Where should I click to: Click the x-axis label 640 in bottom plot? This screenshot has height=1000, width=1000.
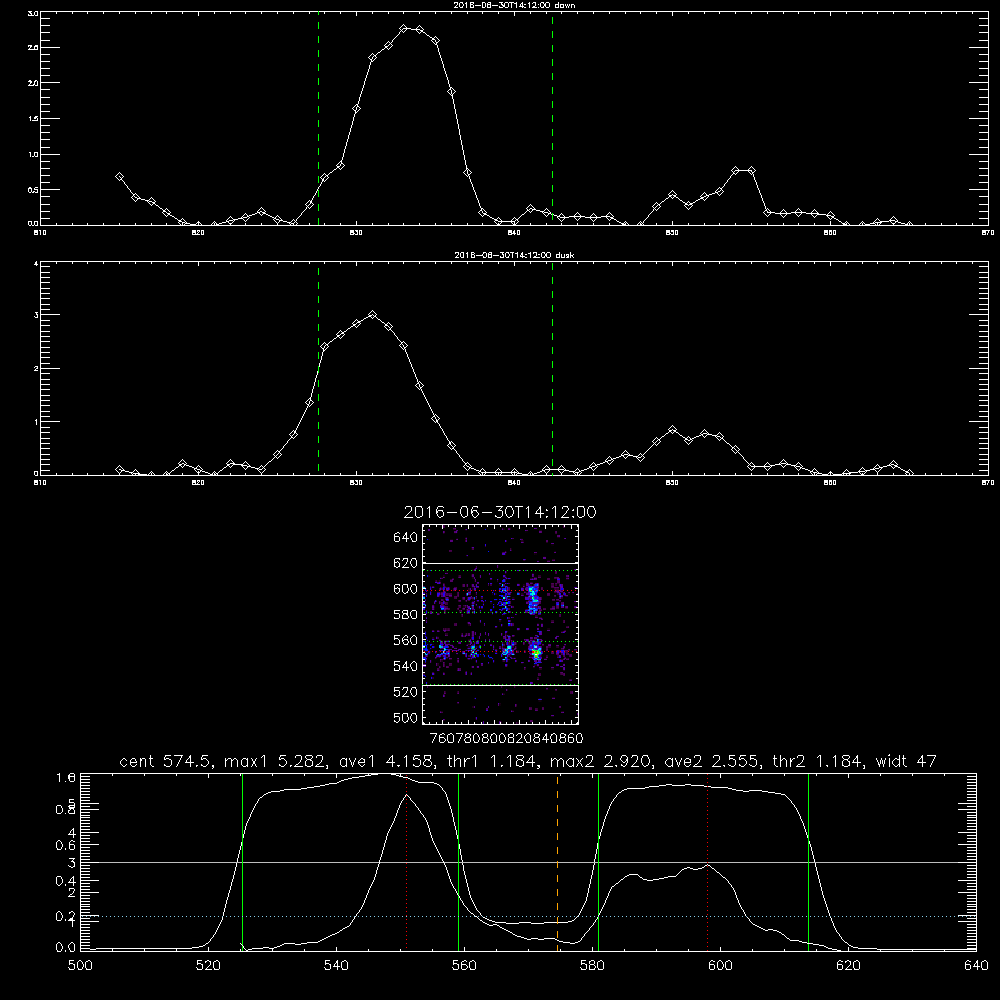pos(976,966)
